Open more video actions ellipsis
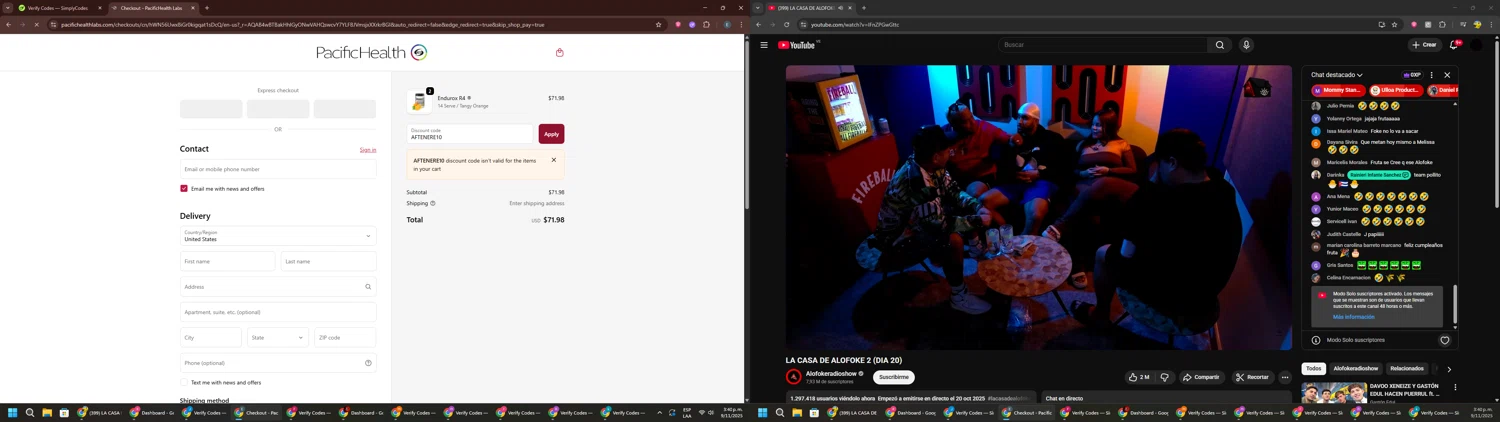This screenshot has height=422, width=1500. pyautogui.click(x=1285, y=377)
